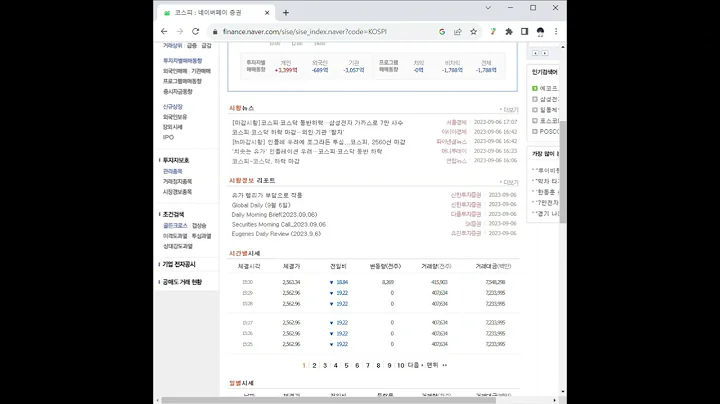Open the Chrome three-dot menu
Screen dimensions: 720x404
(x=556, y=32)
